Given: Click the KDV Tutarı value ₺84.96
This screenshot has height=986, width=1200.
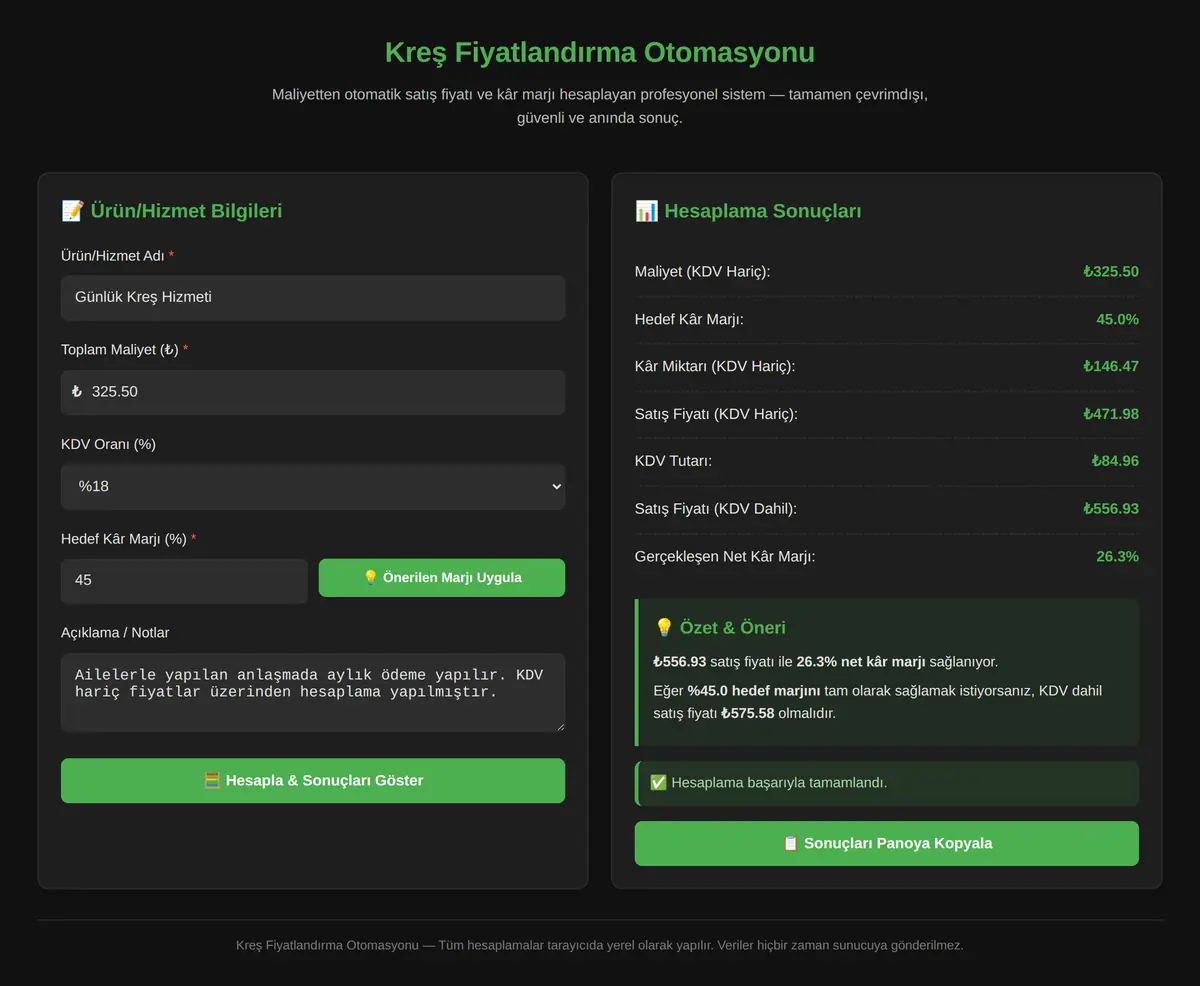Looking at the screenshot, I should point(1115,461).
